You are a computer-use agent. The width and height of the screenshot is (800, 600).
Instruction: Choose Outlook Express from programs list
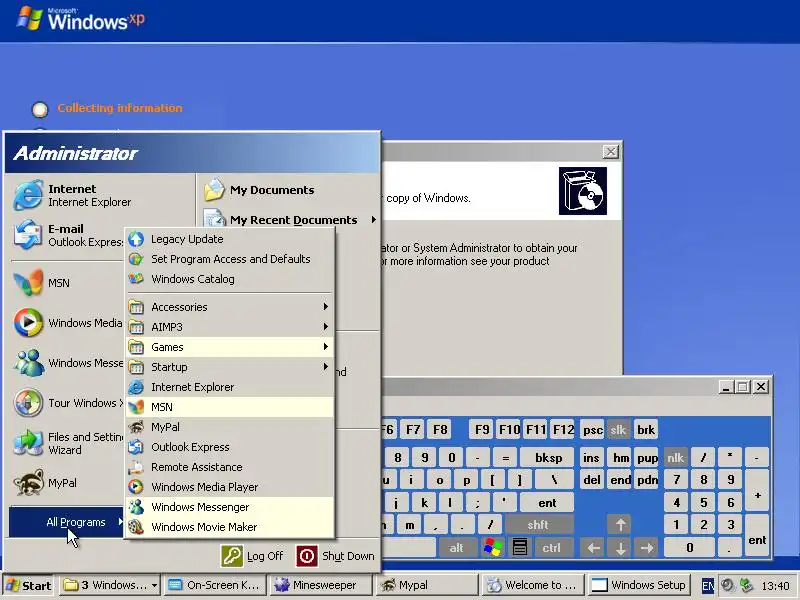(x=230, y=447)
